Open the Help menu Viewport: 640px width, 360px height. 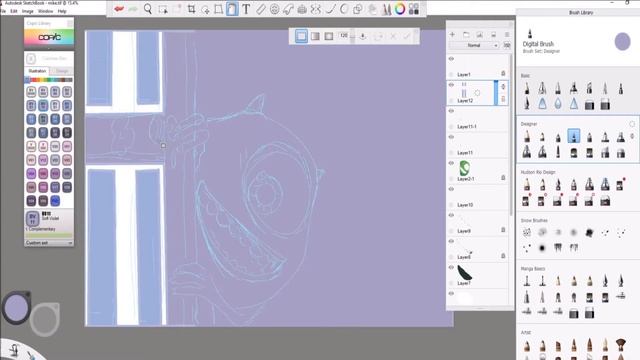(x=62, y=11)
